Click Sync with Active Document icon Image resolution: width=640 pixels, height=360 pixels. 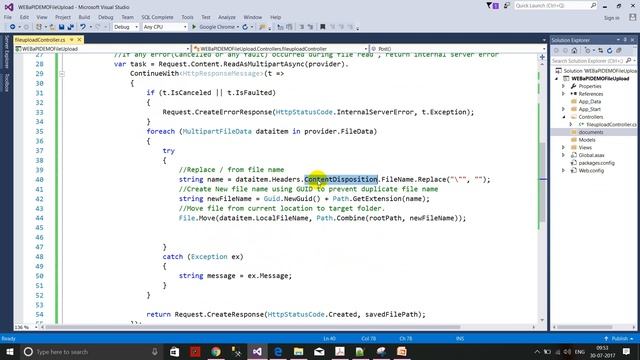click(600, 51)
